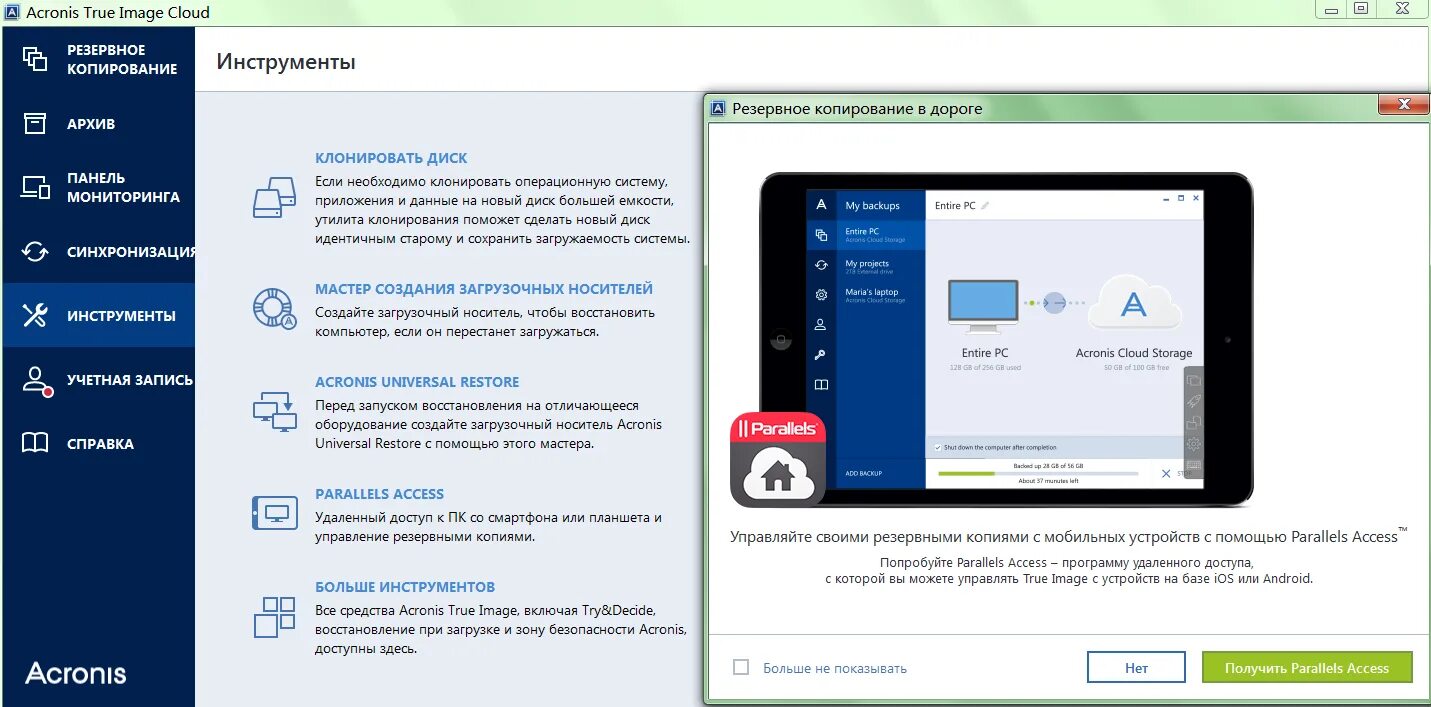Click the dialog title bar Acronis icon

pos(717,108)
